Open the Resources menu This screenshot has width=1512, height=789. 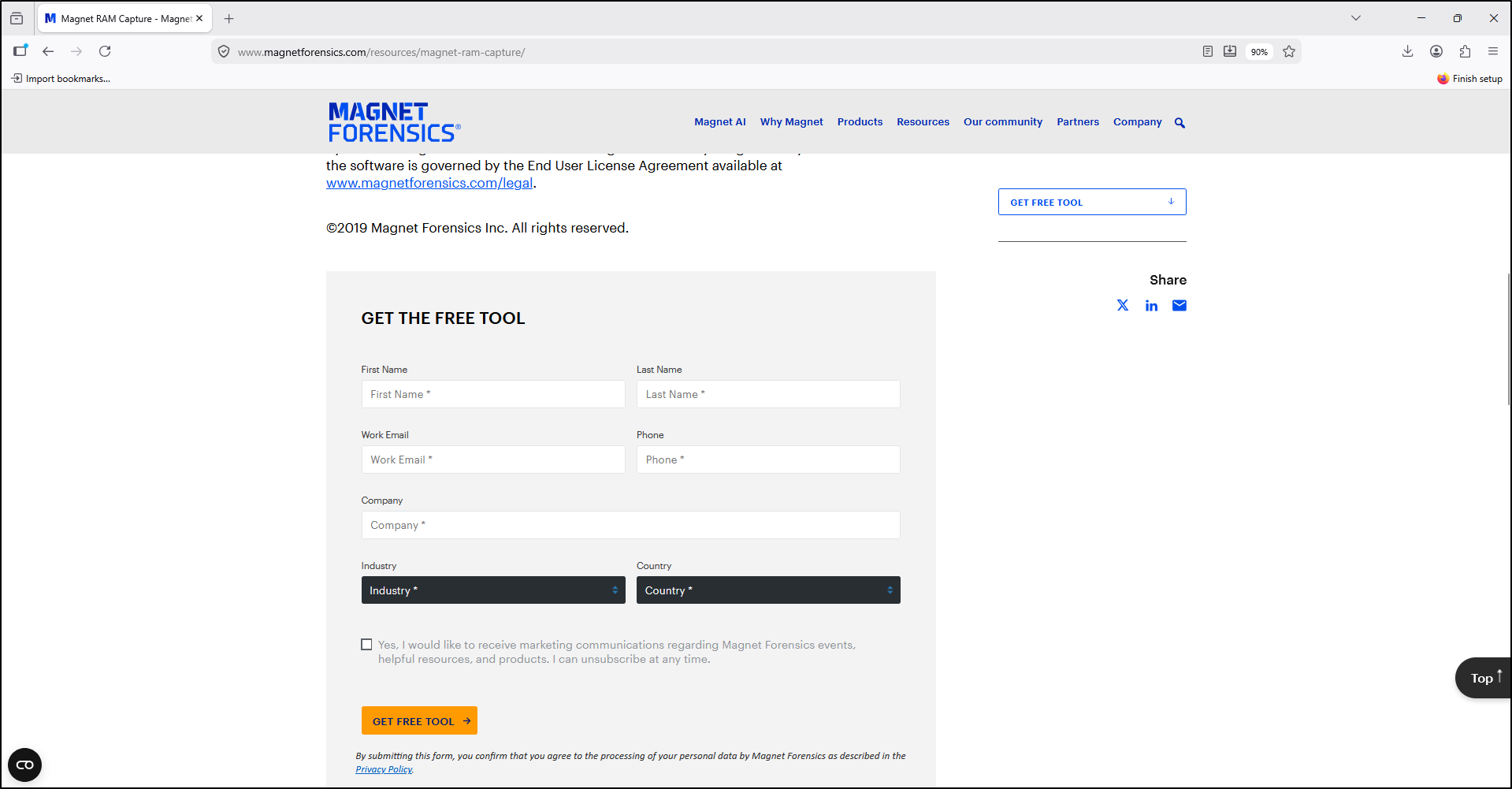coord(923,122)
